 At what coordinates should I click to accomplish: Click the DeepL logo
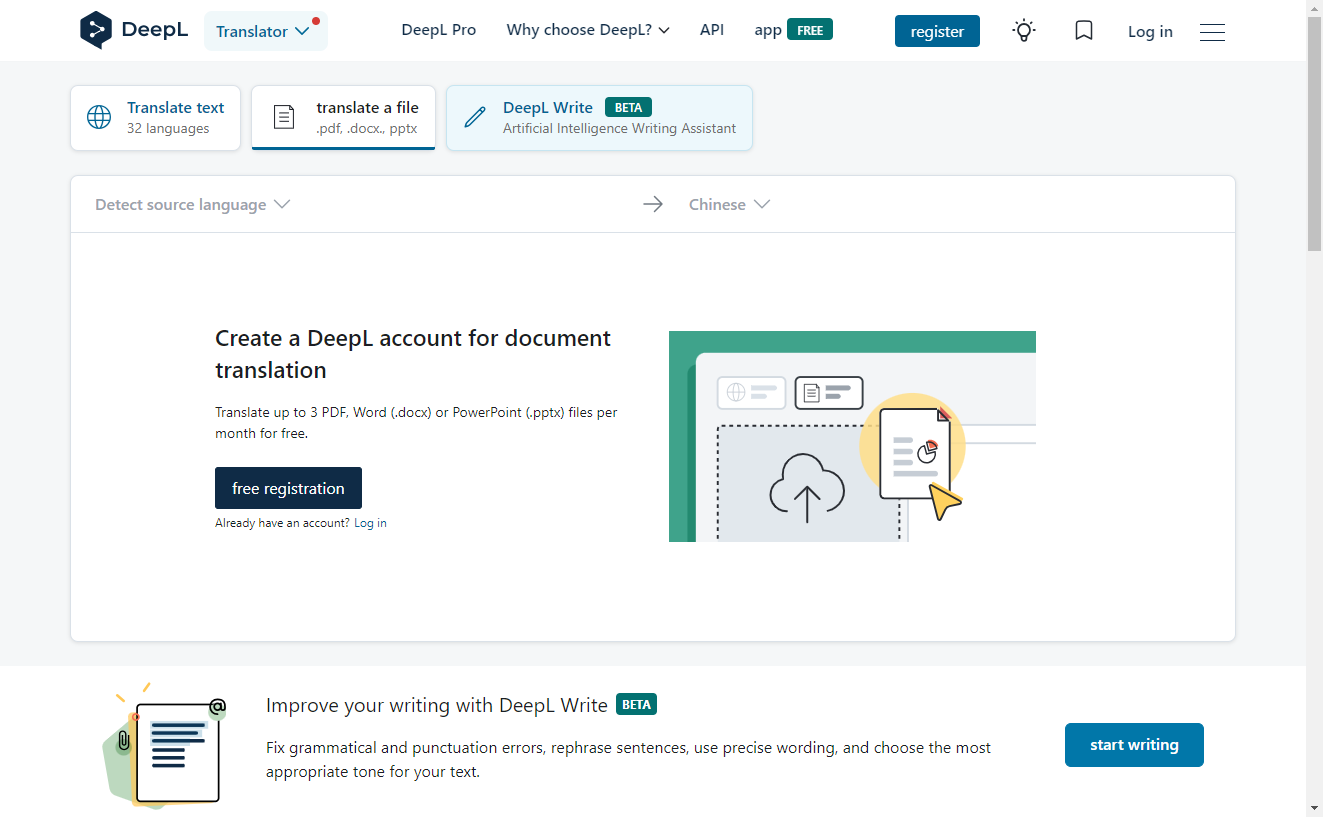tap(133, 30)
